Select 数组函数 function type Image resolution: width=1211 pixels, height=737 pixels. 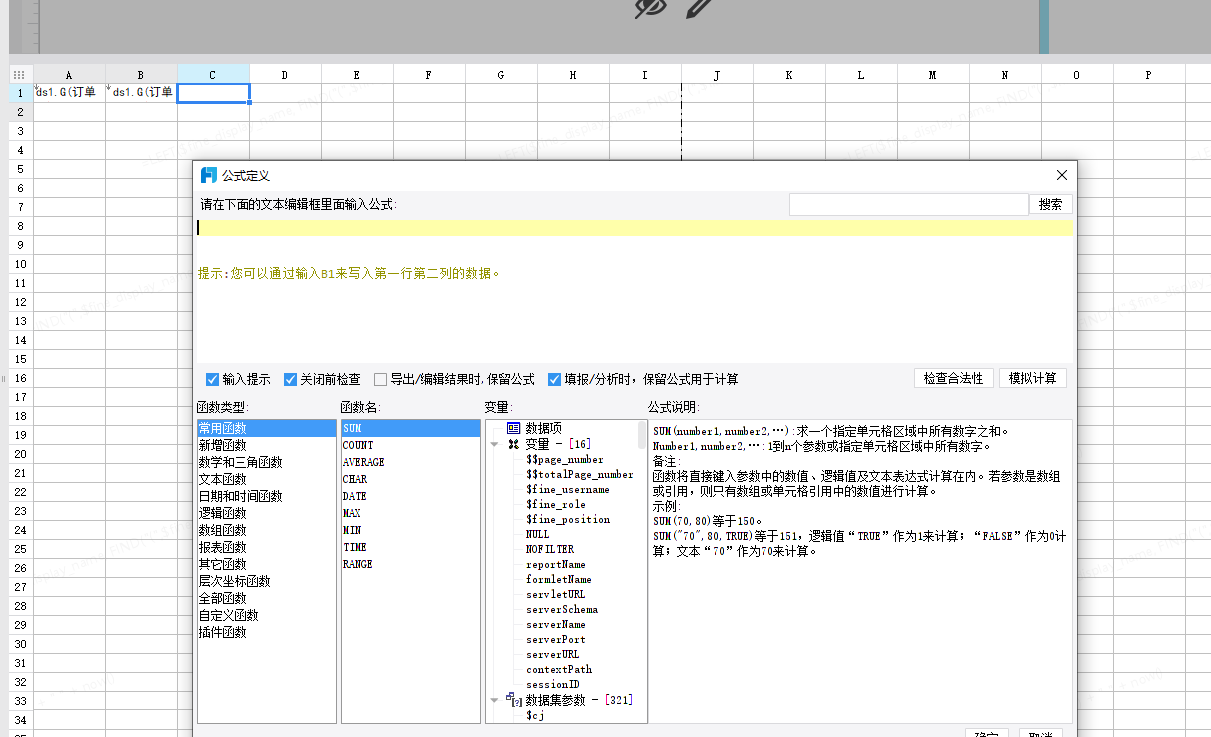[267, 530]
